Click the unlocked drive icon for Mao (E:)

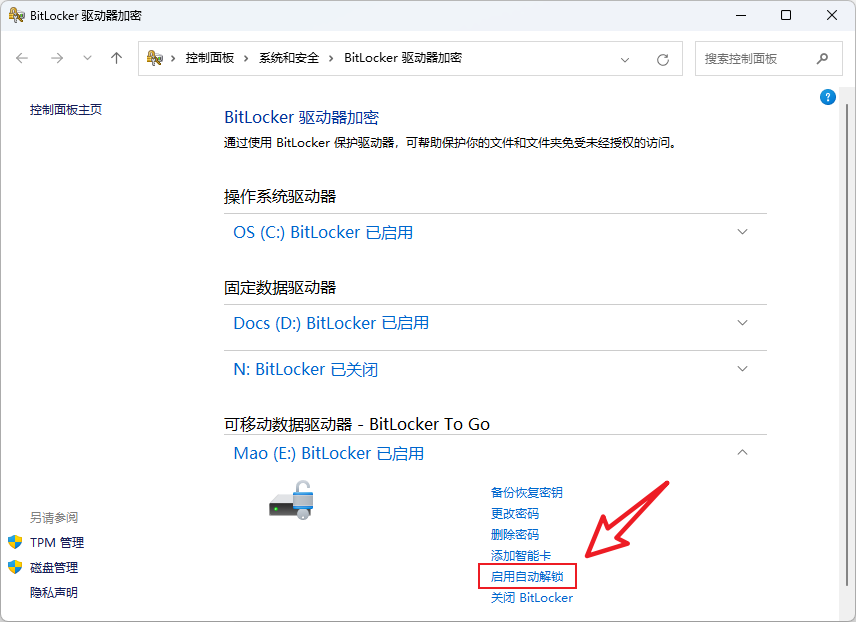tap(292, 499)
